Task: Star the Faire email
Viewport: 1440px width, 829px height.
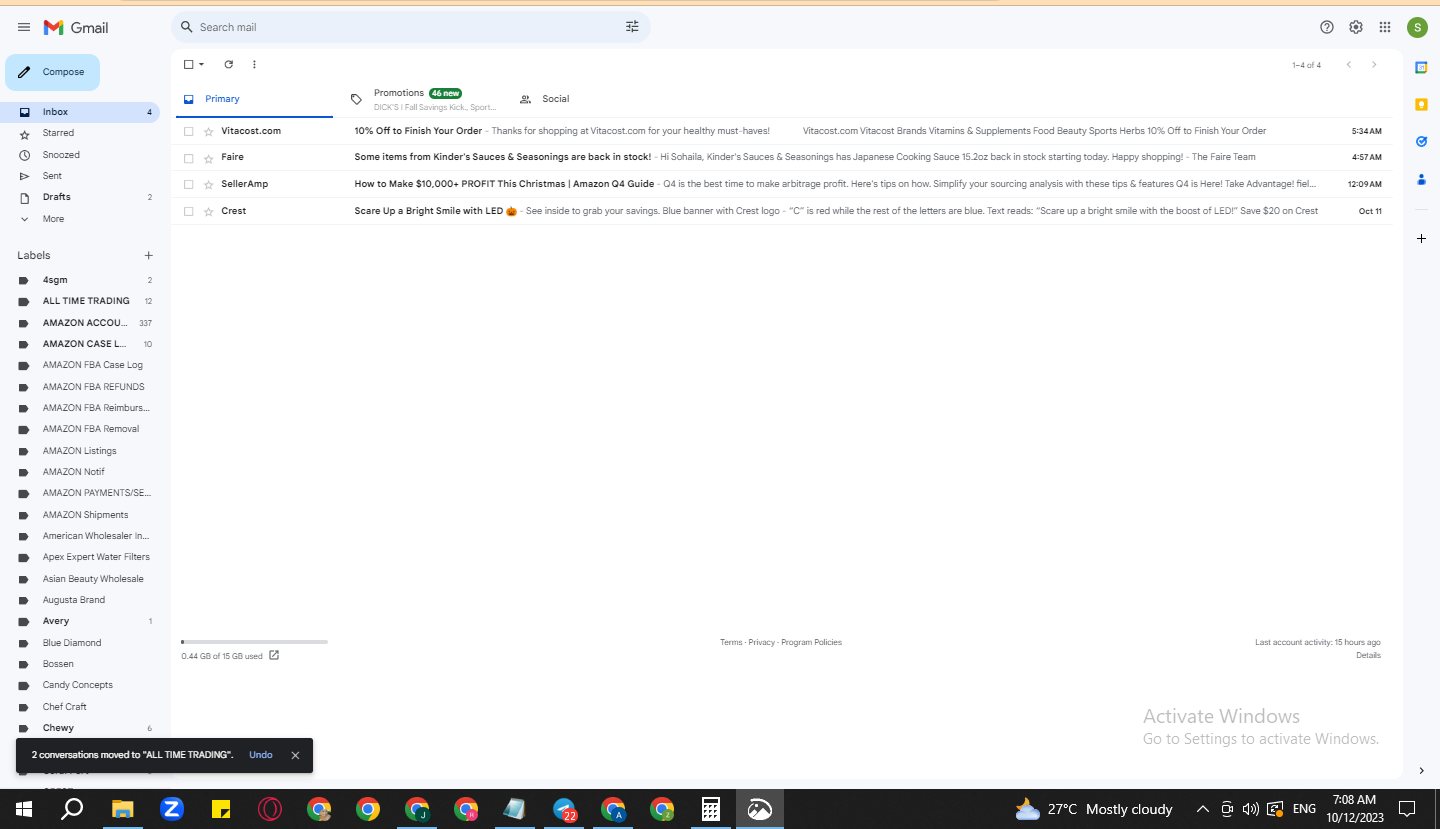Action: (x=208, y=158)
